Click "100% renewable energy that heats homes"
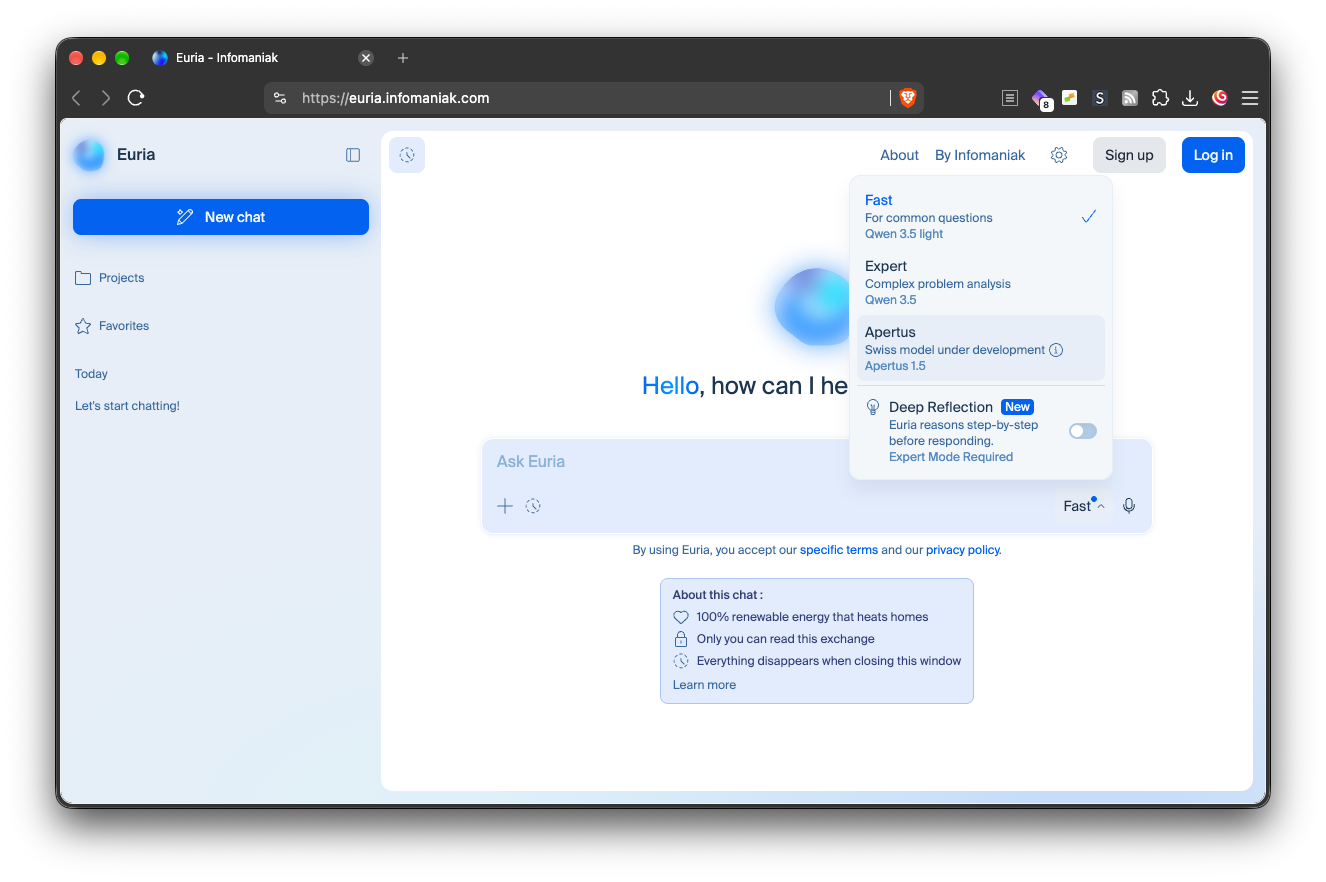 tap(812, 617)
